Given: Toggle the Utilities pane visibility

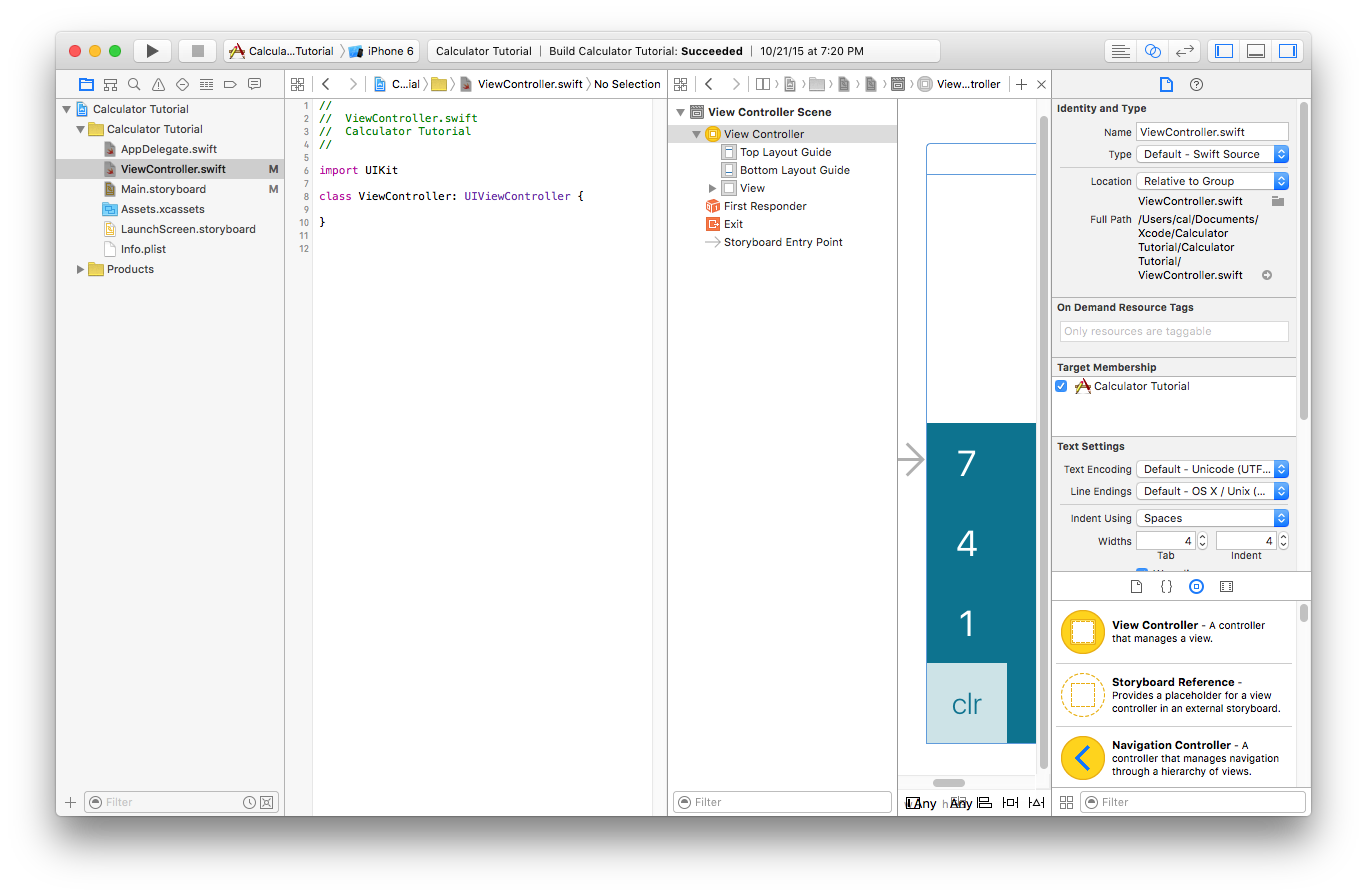Looking at the screenshot, I should tap(1287, 51).
